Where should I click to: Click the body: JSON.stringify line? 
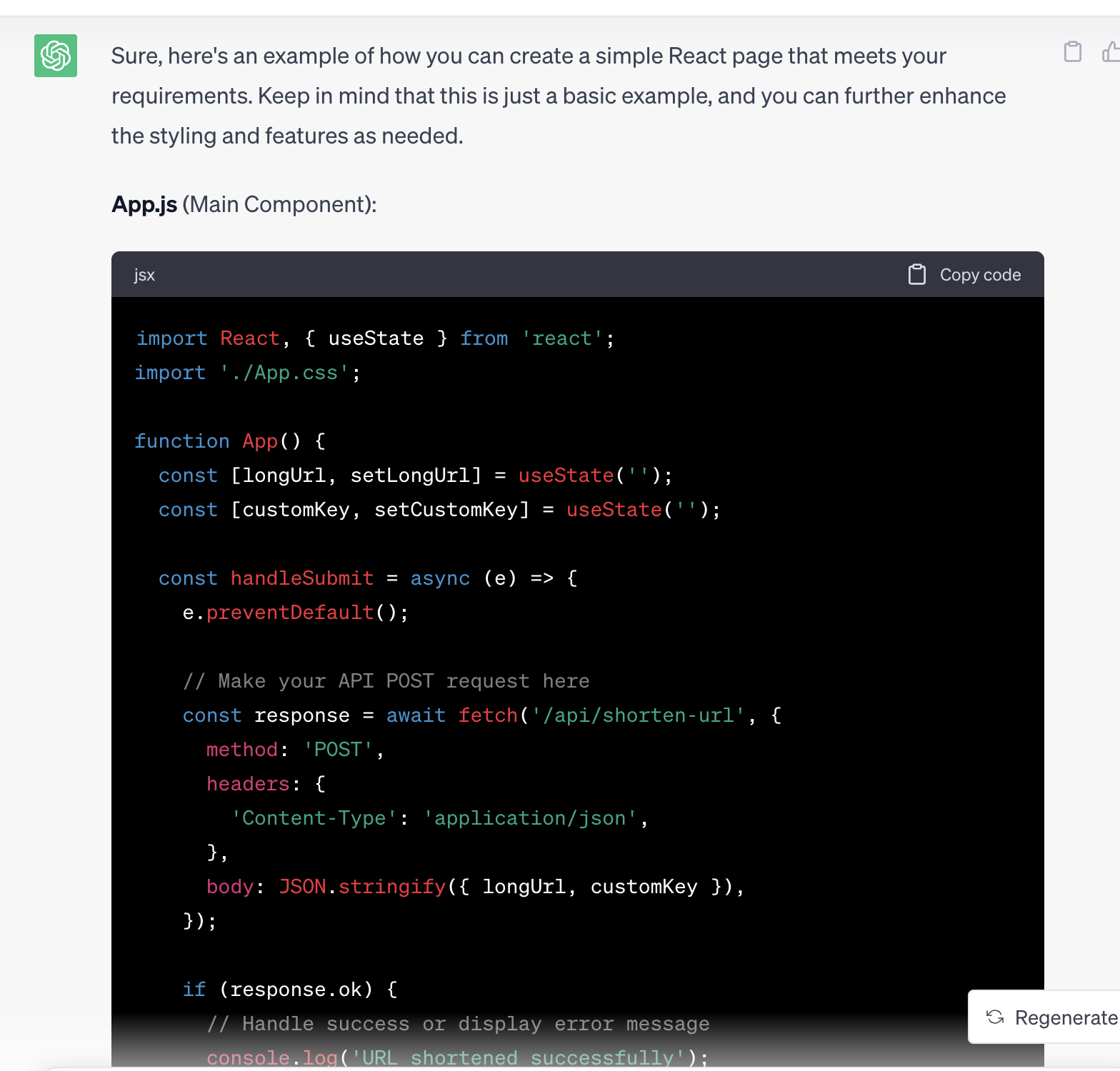click(x=476, y=887)
